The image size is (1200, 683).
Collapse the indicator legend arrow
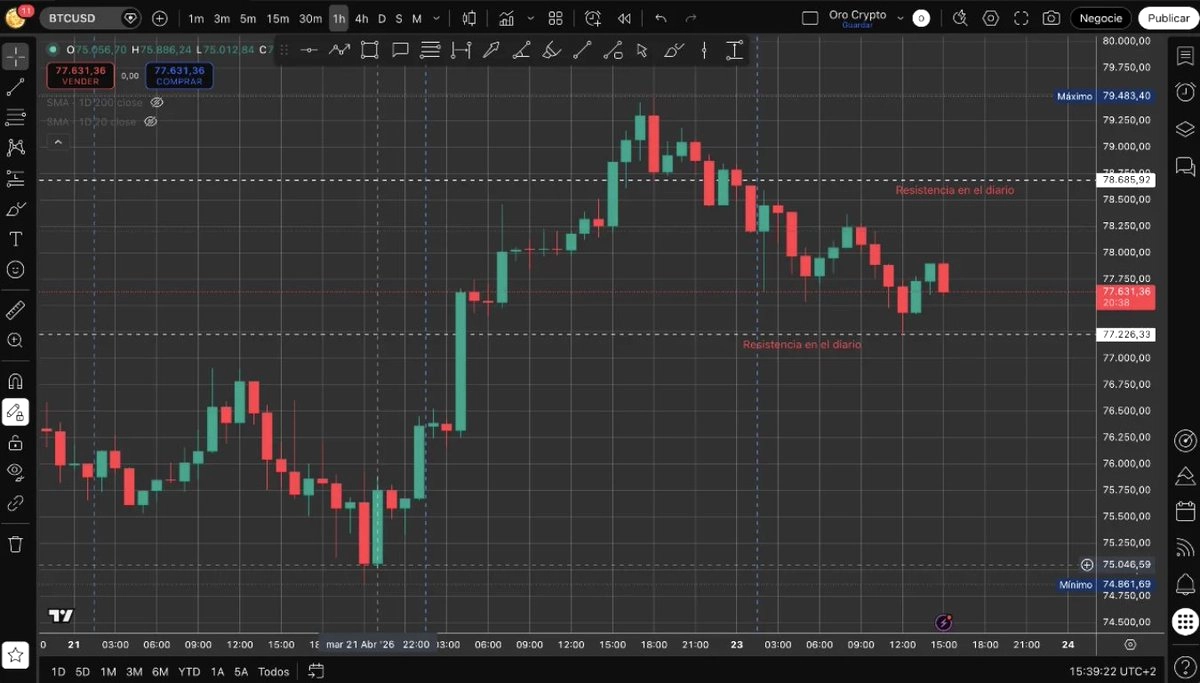(x=57, y=140)
